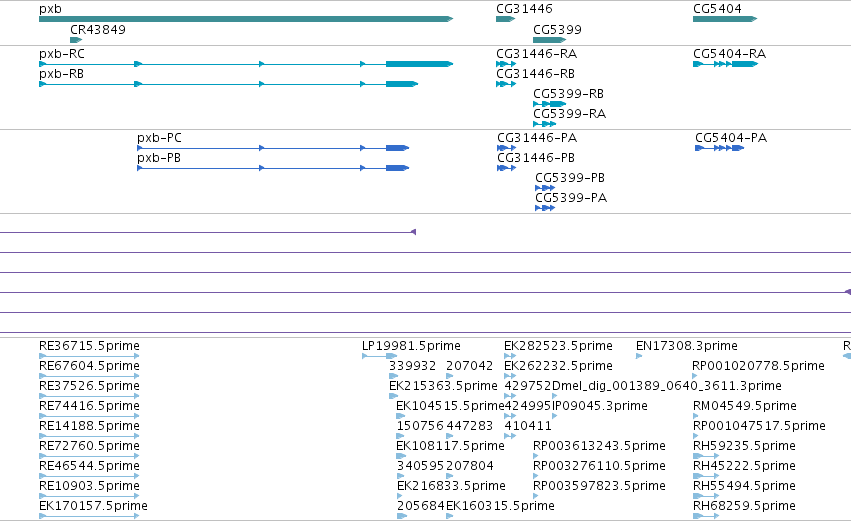
Task: Click the IP09045.3prime EST label
Action: point(600,406)
